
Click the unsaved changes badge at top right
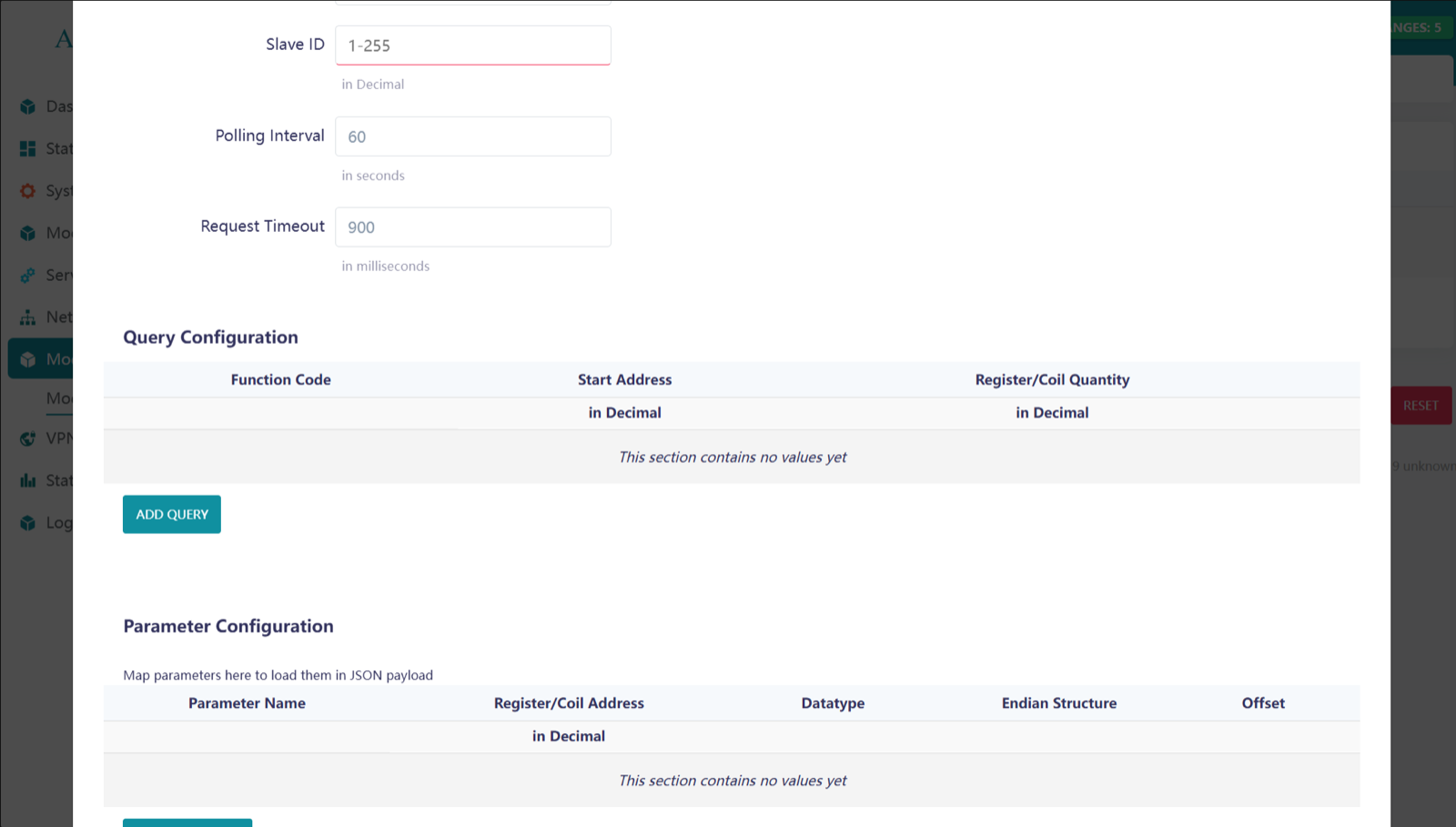pyautogui.click(x=1421, y=27)
